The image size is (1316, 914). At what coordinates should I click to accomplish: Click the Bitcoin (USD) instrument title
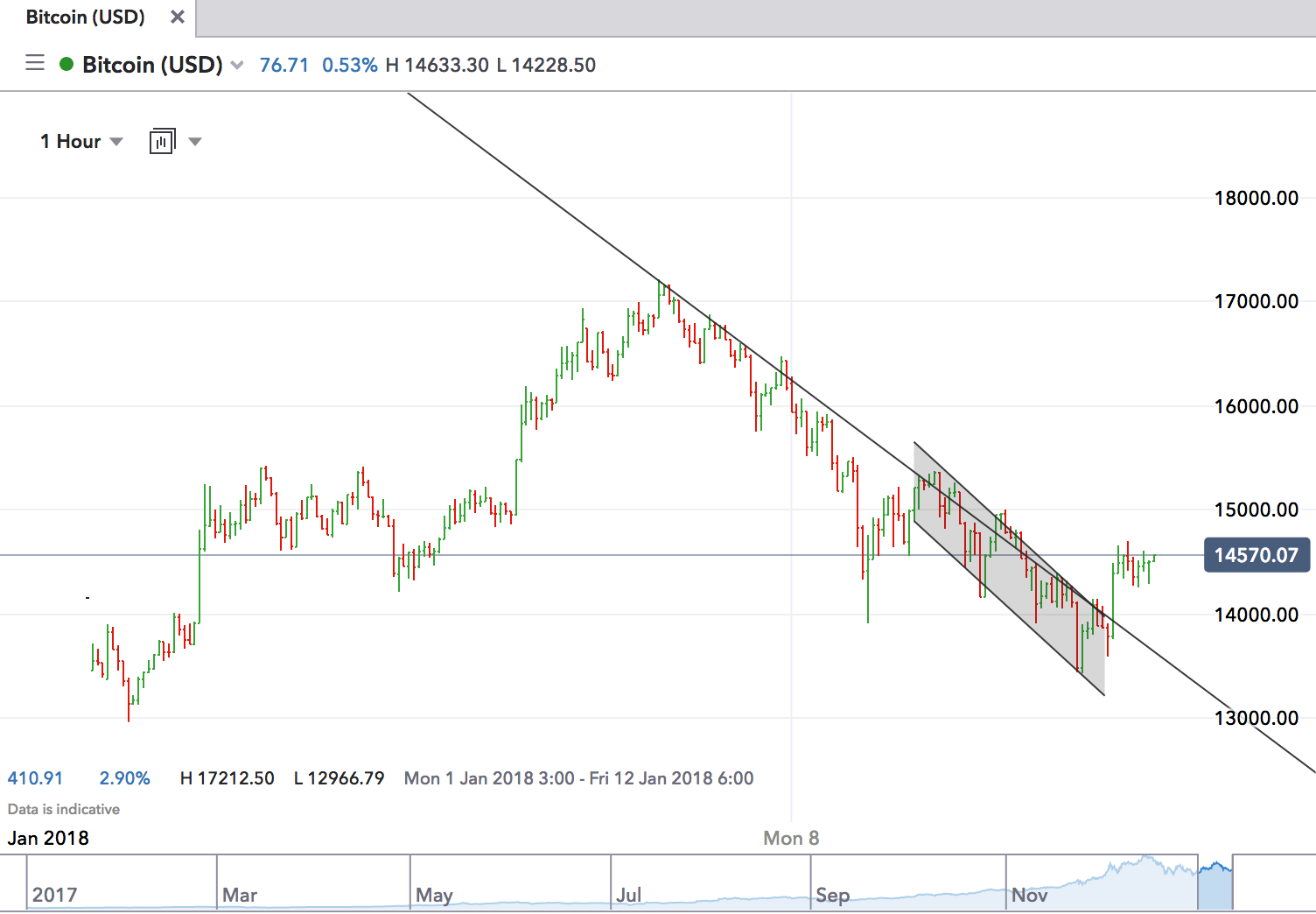[152, 65]
